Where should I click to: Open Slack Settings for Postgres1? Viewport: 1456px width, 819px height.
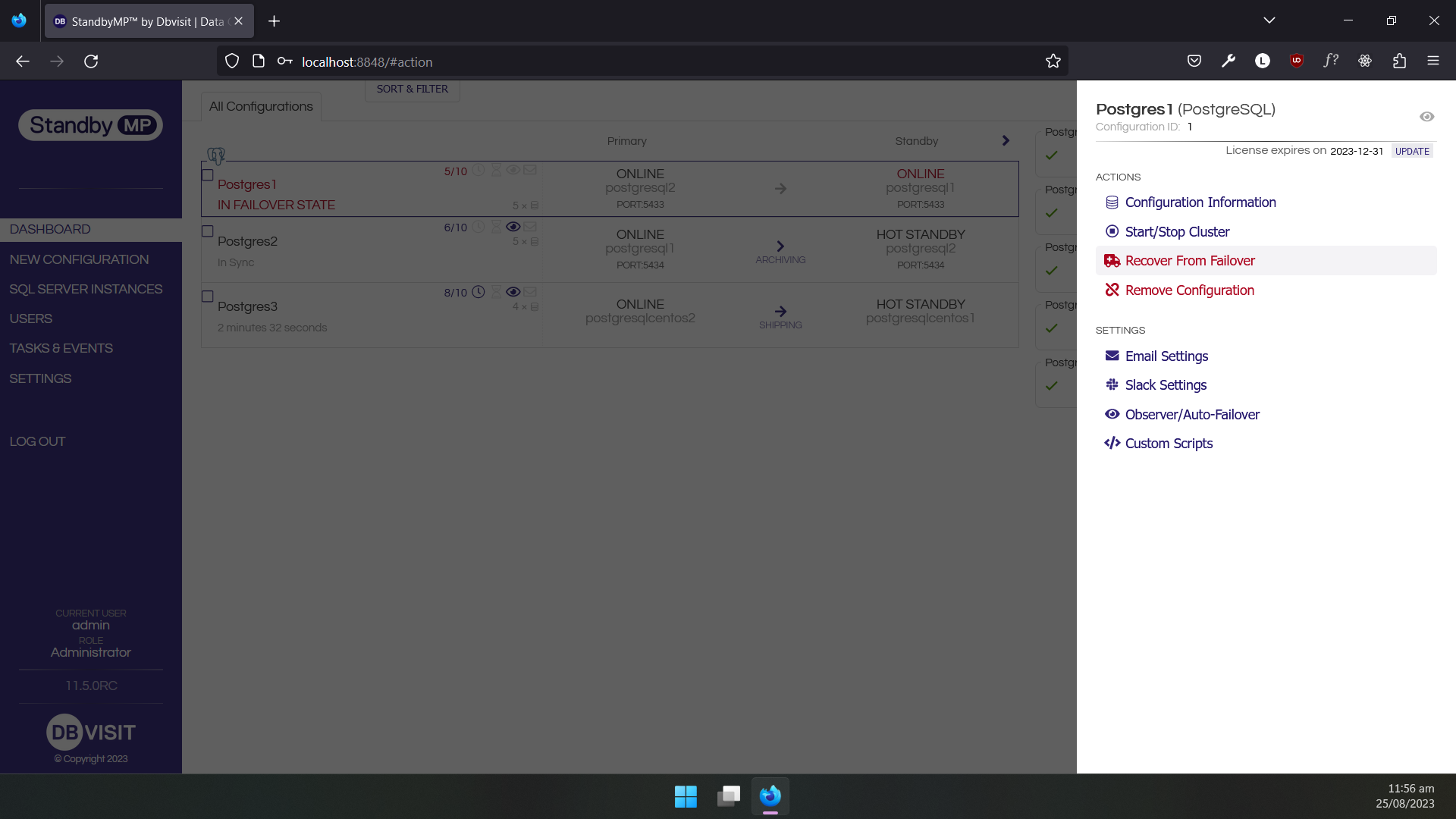1166,384
